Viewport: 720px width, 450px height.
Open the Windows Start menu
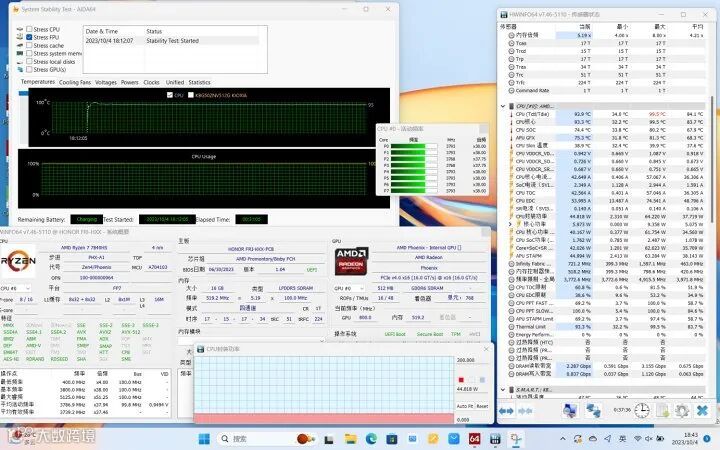pyautogui.click(x=204, y=439)
